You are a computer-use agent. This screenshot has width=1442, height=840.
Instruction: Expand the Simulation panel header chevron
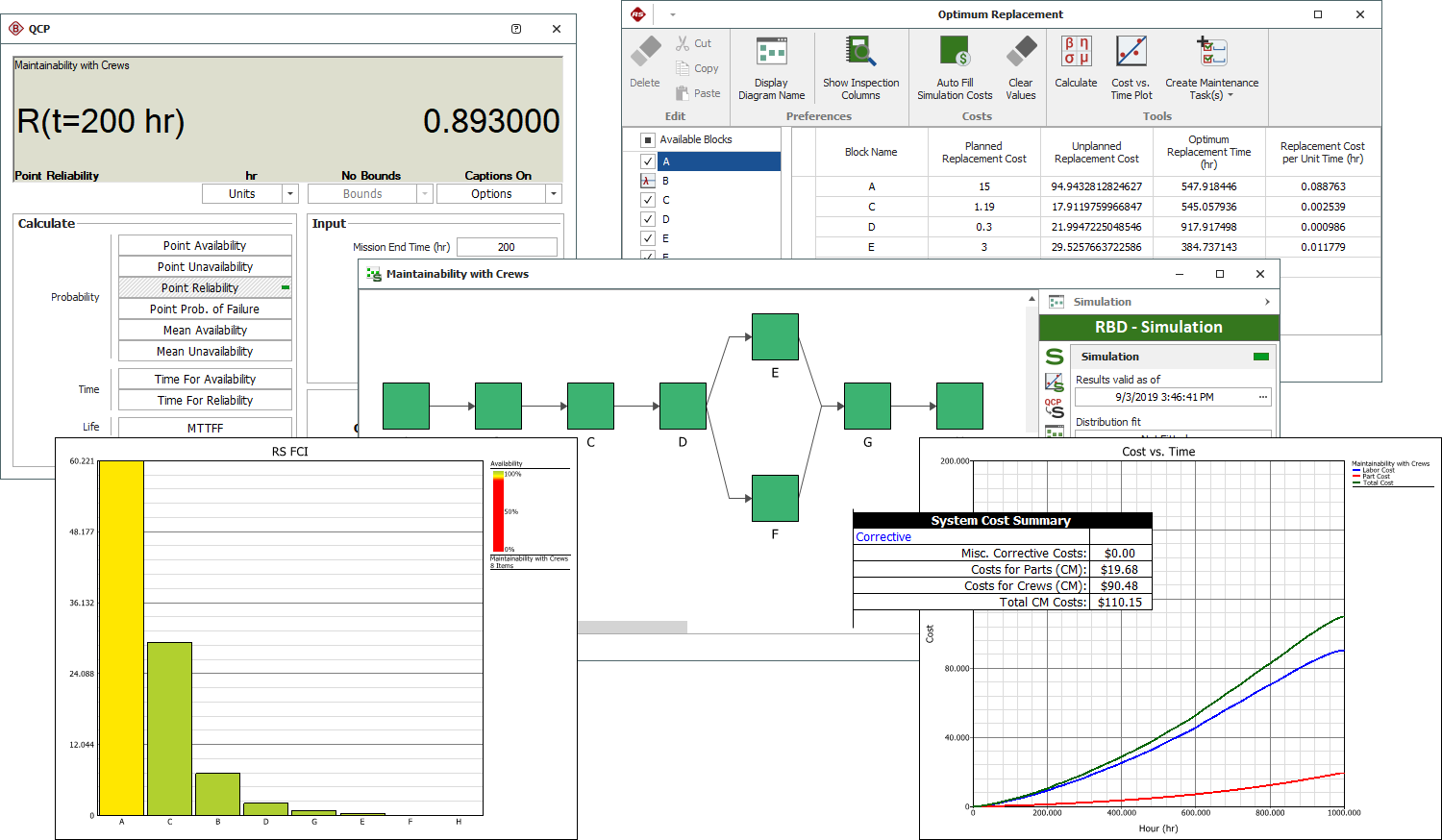(x=1267, y=302)
